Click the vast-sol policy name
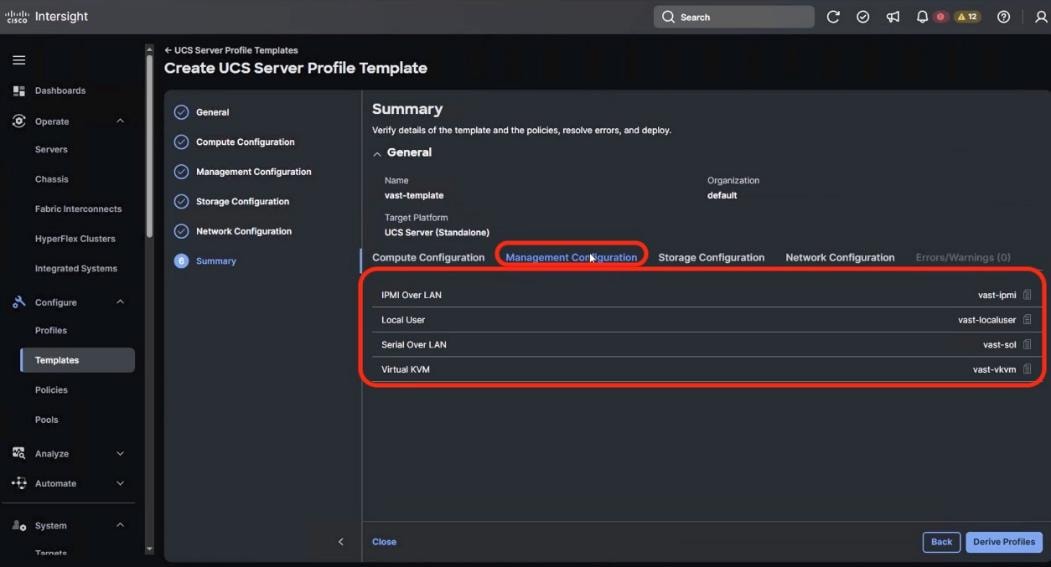The image size is (1051, 567). pos(999,344)
